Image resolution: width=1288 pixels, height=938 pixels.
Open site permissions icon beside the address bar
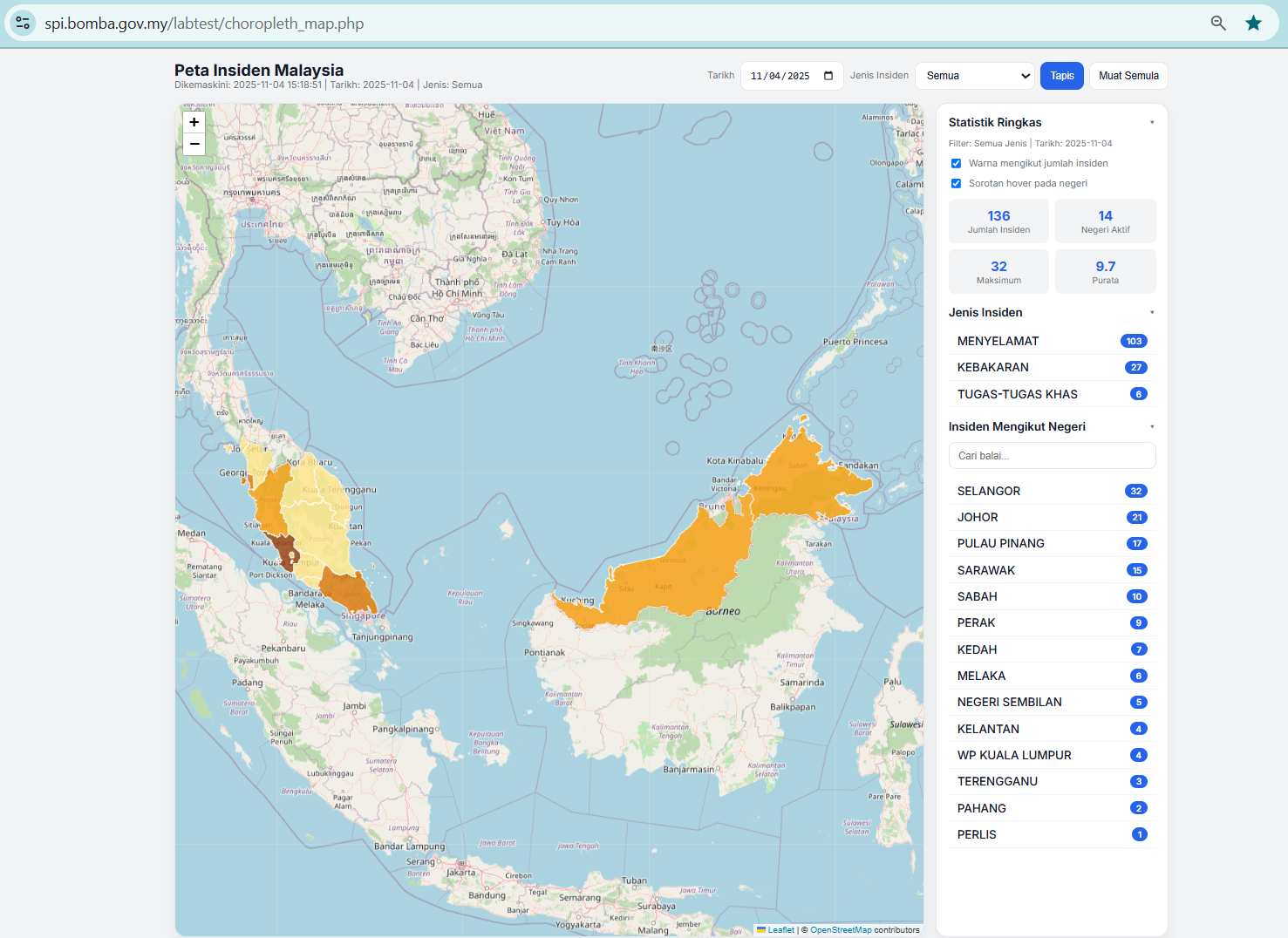(23, 23)
